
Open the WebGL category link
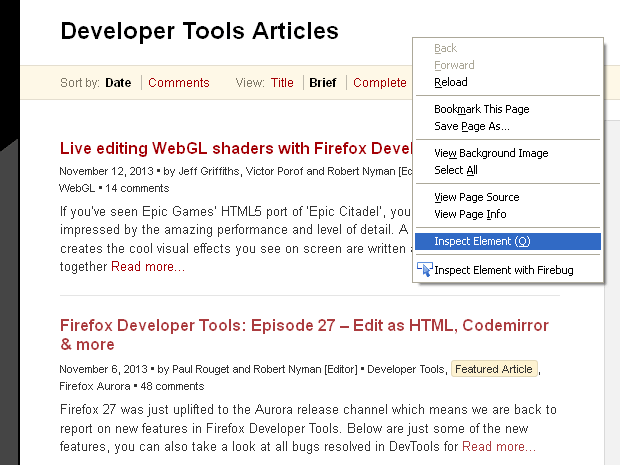[77, 188]
